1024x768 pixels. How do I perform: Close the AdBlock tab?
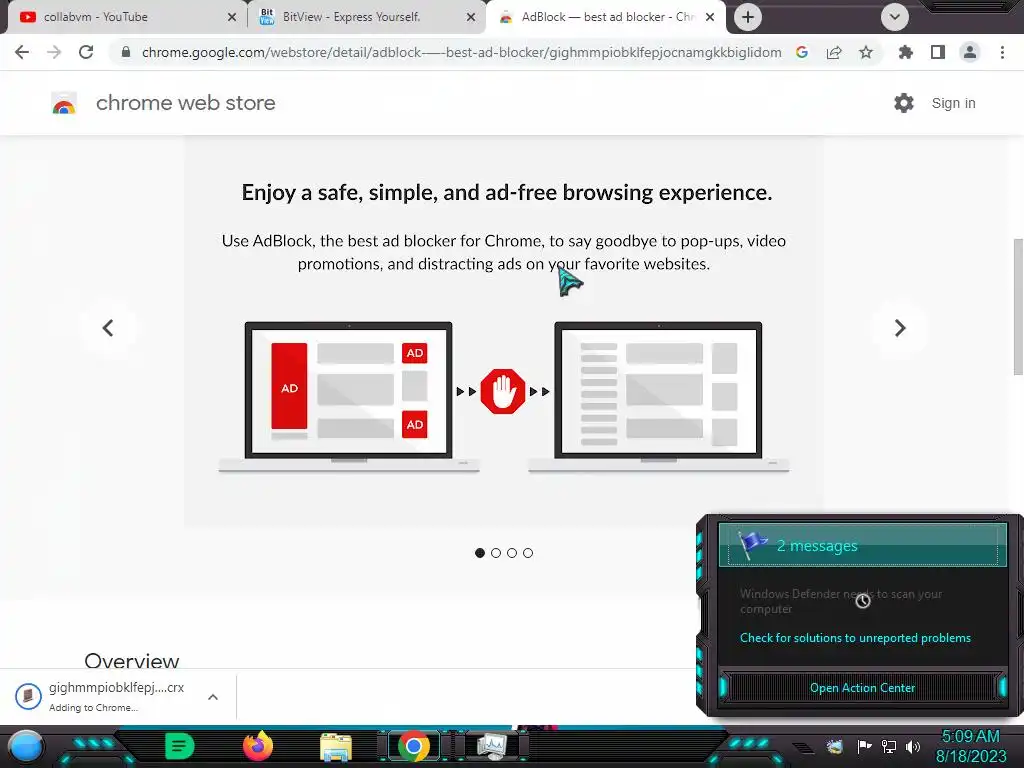(x=710, y=17)
